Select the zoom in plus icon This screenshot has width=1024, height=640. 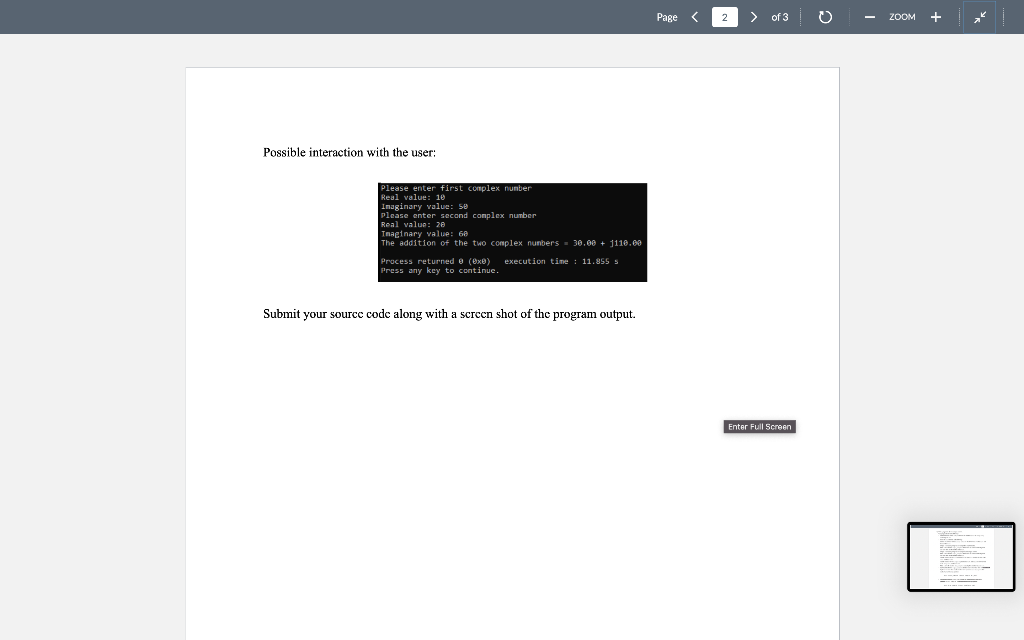click(935, 17)
